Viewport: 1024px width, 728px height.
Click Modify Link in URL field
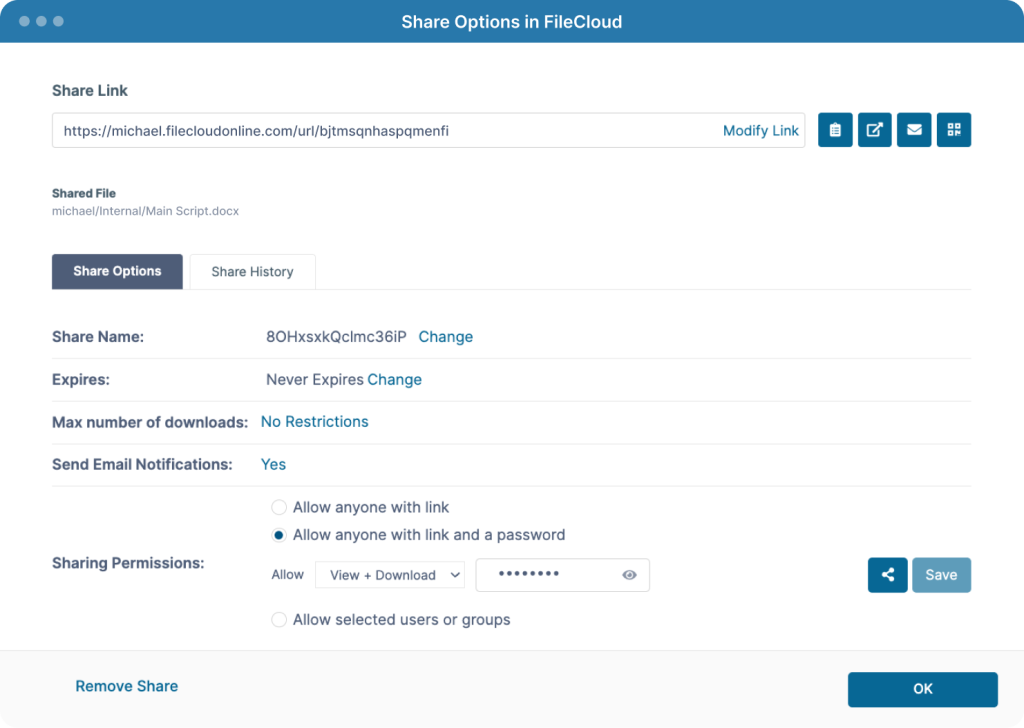click(760, 131)
